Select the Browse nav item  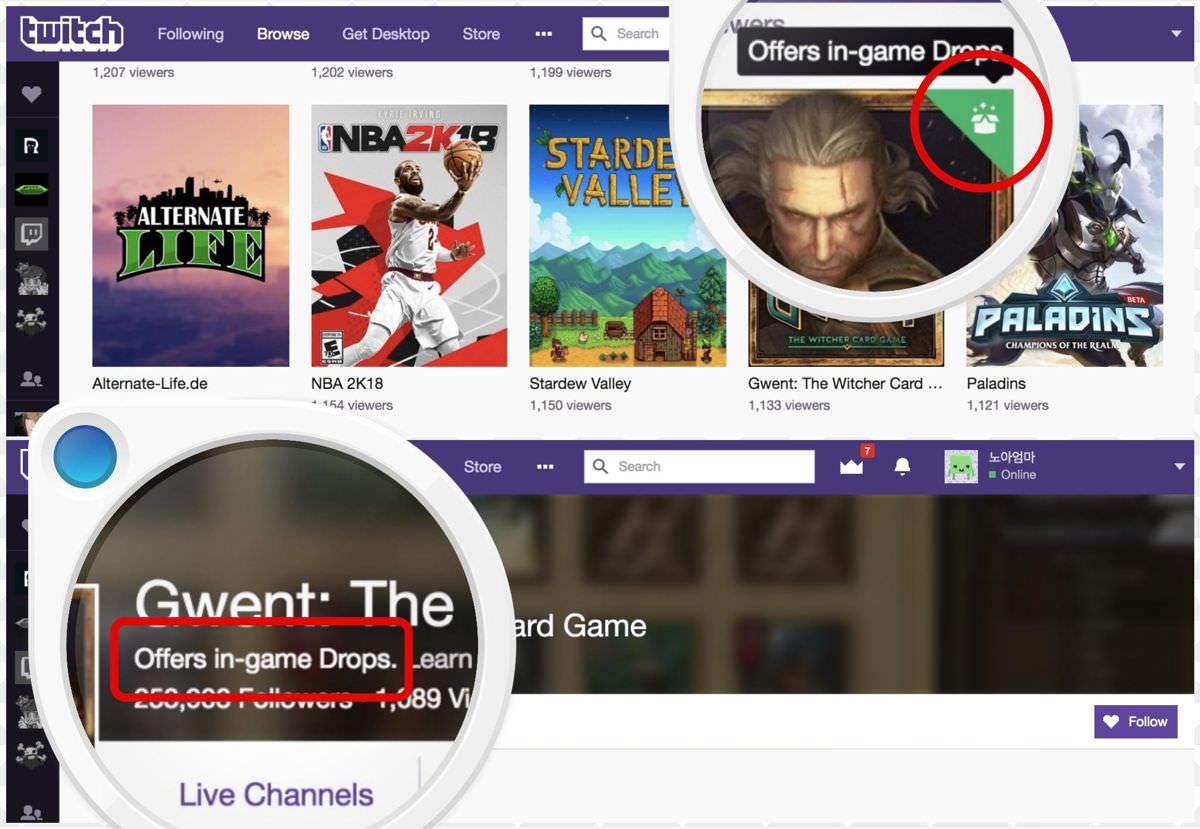tap(283, 34)
